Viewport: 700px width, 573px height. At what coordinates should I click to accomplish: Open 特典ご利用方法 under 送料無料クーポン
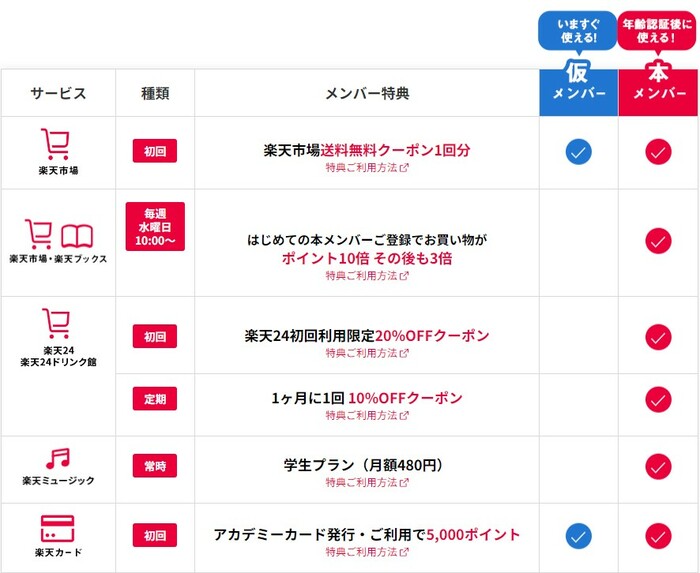pos(366,168)
